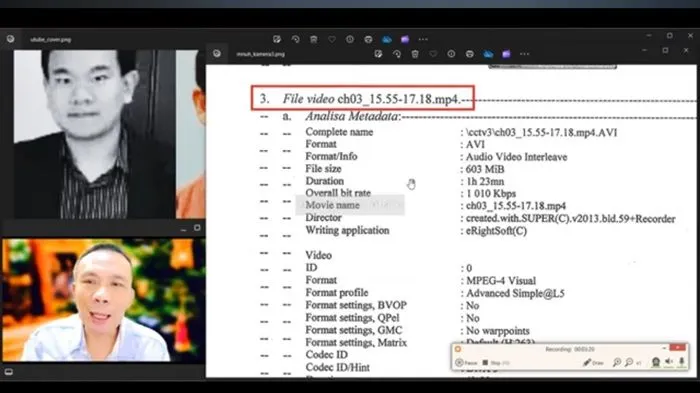Click the orange recorder logo icon

[458, 349]
